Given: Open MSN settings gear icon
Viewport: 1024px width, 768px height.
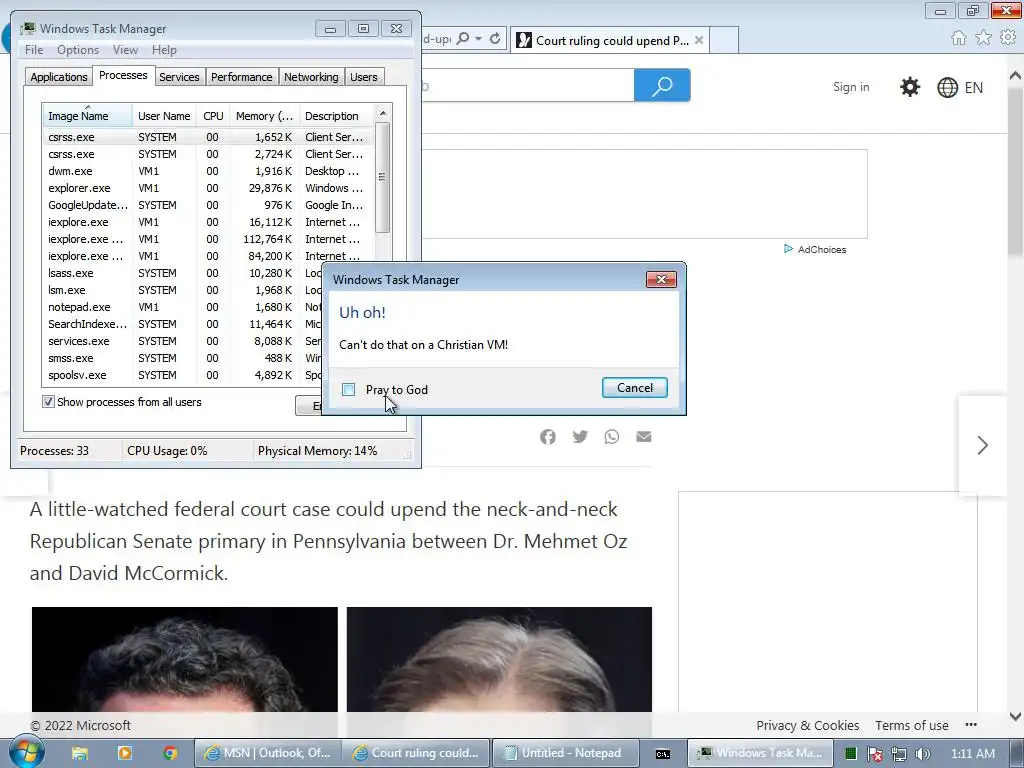Looking at the screenshot, I should point(910,87).
